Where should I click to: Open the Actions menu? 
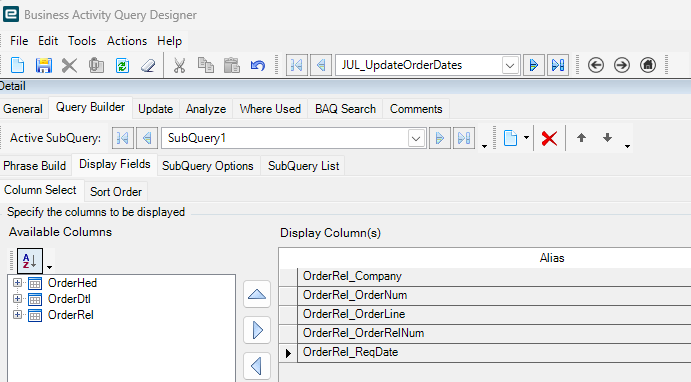coord(127,41)
